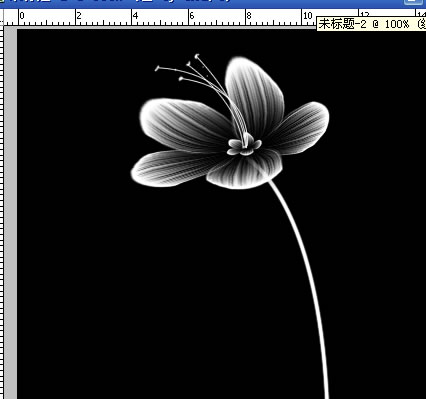Click the vertical ruler along the left edge
Viewport: 426px width, 399px height.
2,213
